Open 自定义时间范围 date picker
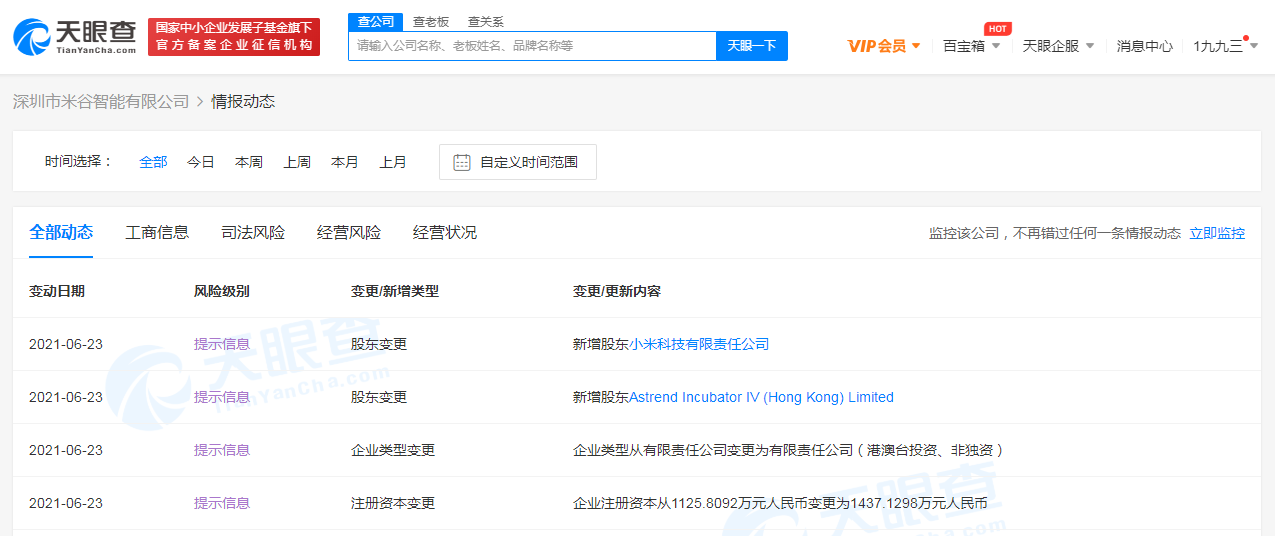This screenshot has height=536, width=1275. 518,162
